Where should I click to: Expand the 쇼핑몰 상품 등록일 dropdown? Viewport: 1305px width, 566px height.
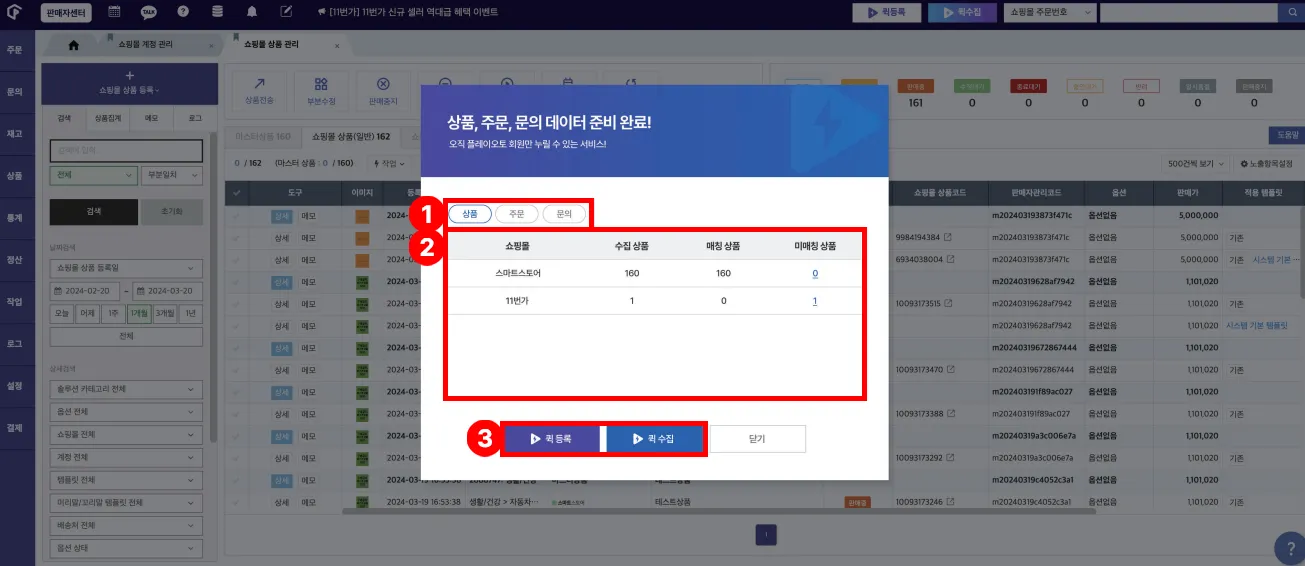pos(127,268)
